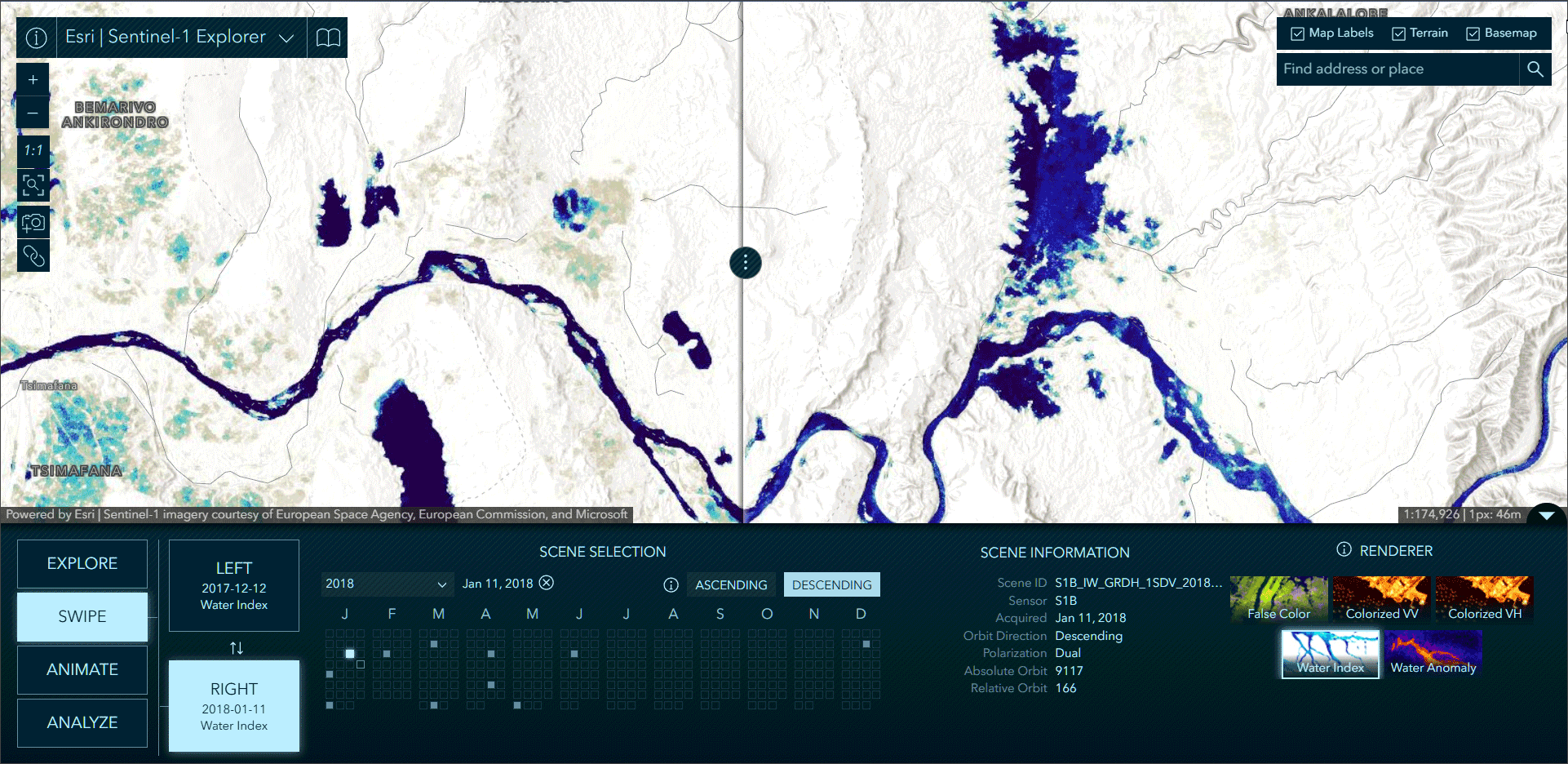Open the 2018 year dropdown

[386, 584]
